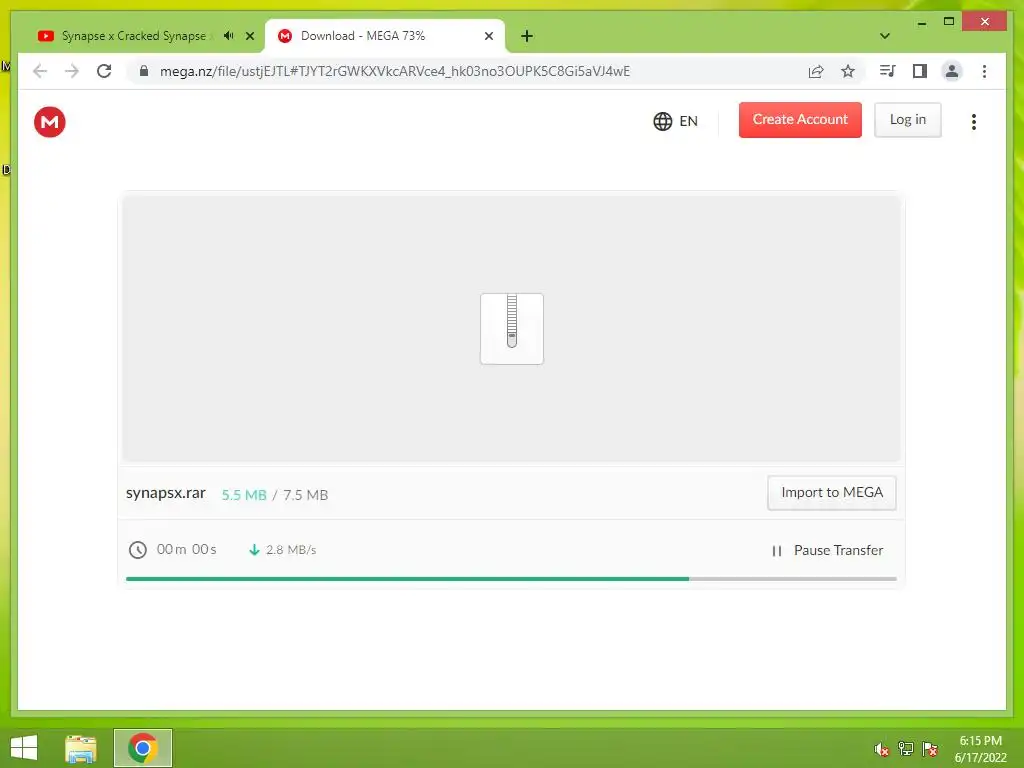Expand the tab search chevron
1024x768 pixels.
885,36
